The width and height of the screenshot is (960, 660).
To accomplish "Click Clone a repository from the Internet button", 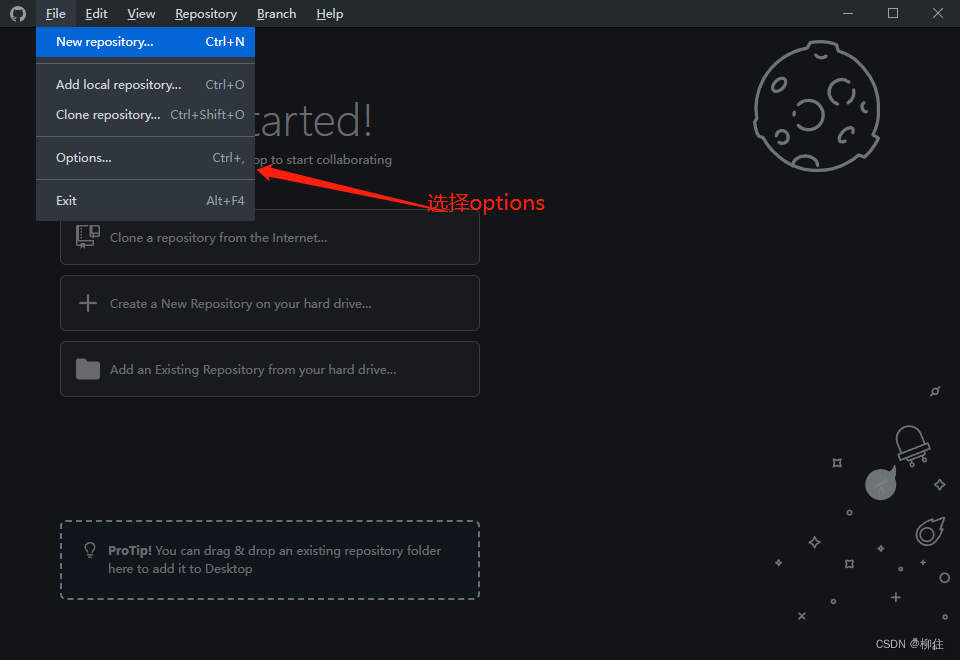I will [x=270, y=238].
